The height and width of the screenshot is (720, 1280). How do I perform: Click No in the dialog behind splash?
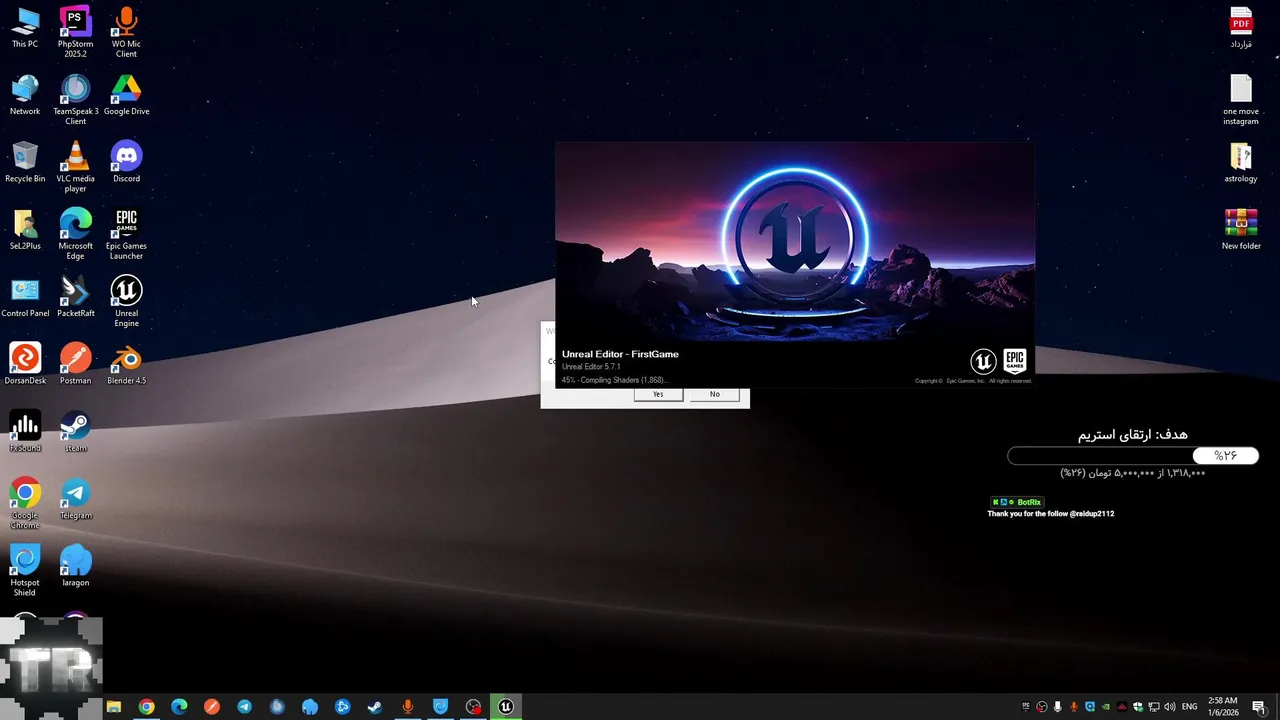tap(714, 394)
